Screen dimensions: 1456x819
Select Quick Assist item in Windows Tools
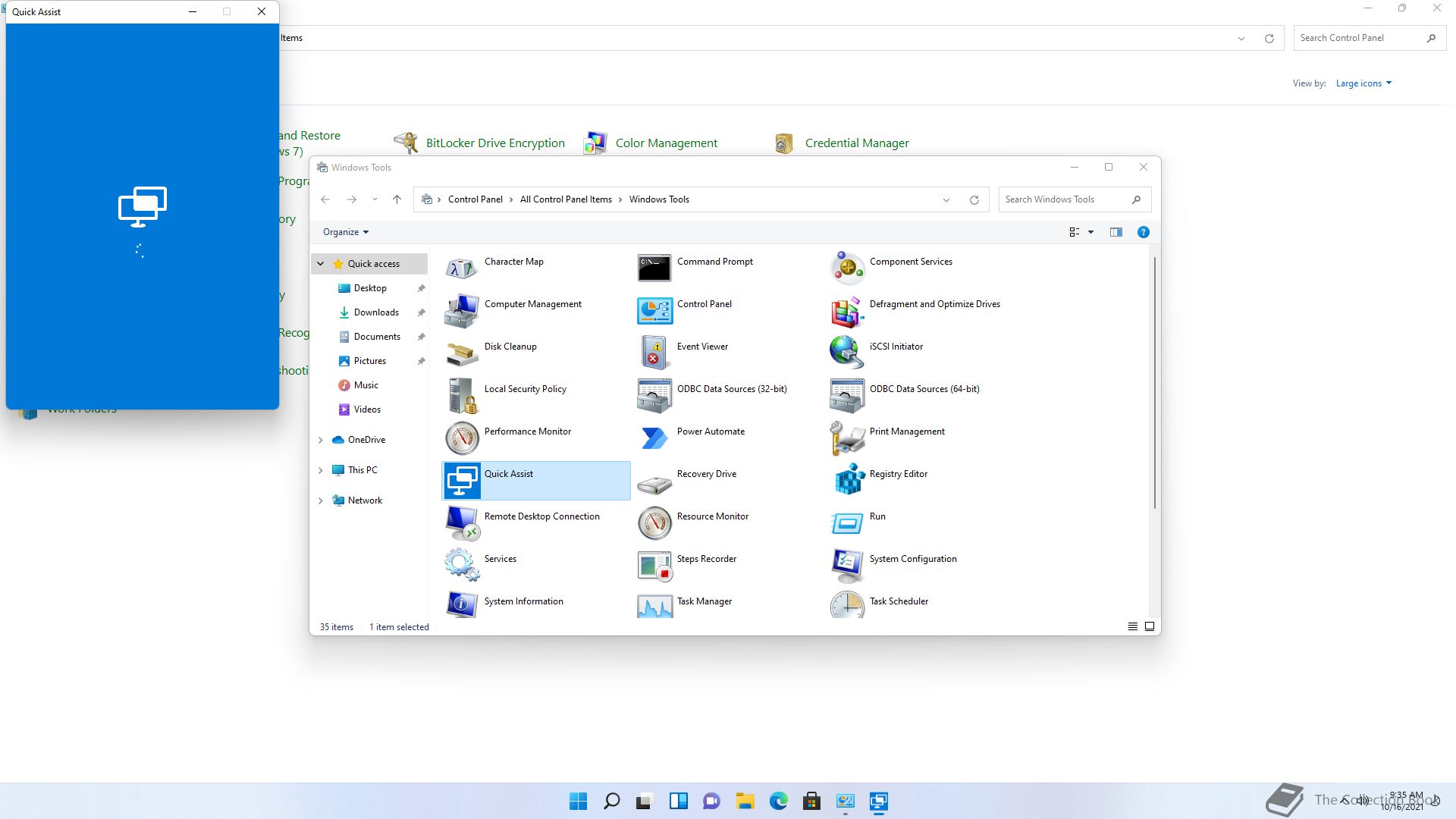click(535, 480)
